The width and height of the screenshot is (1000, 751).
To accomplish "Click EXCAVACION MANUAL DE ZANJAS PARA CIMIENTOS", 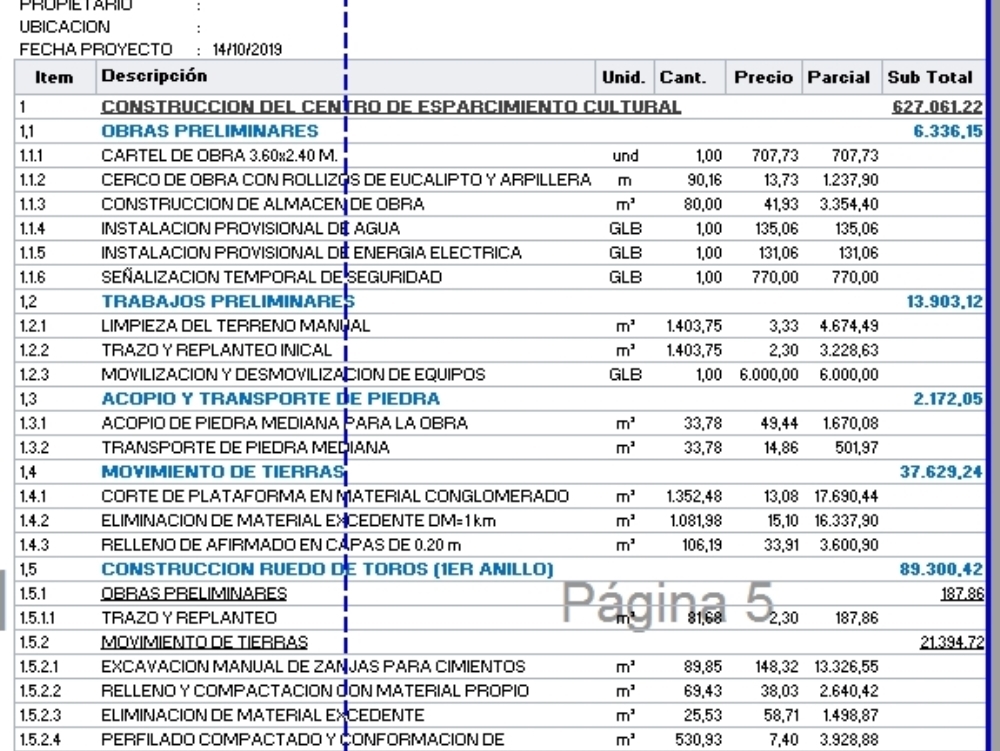I will click(x=313, y=666).
